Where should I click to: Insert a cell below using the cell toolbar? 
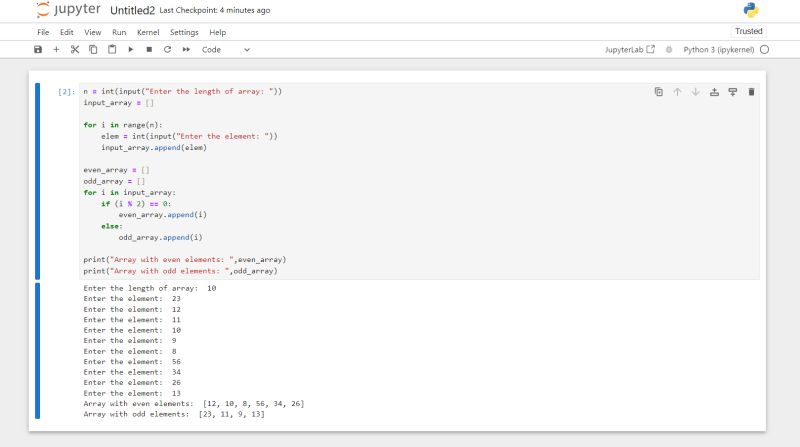point(733,92)
